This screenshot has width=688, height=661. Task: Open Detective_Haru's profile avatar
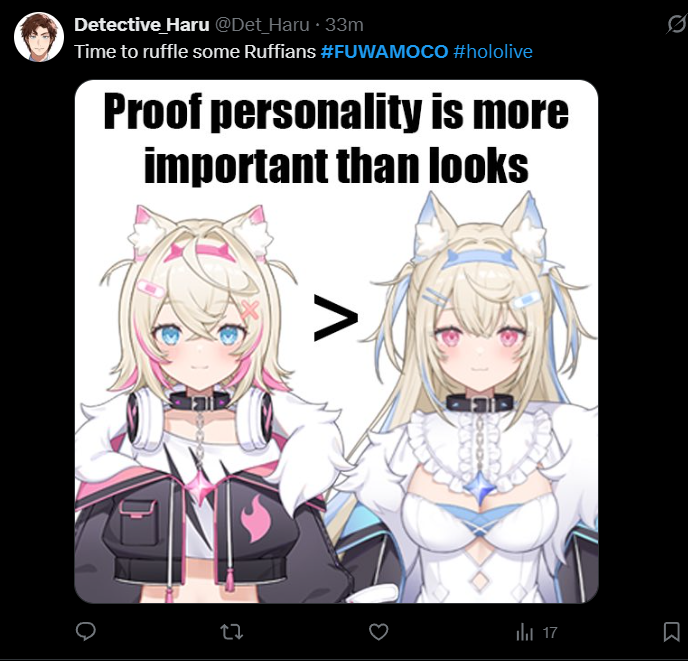point(39,37)
